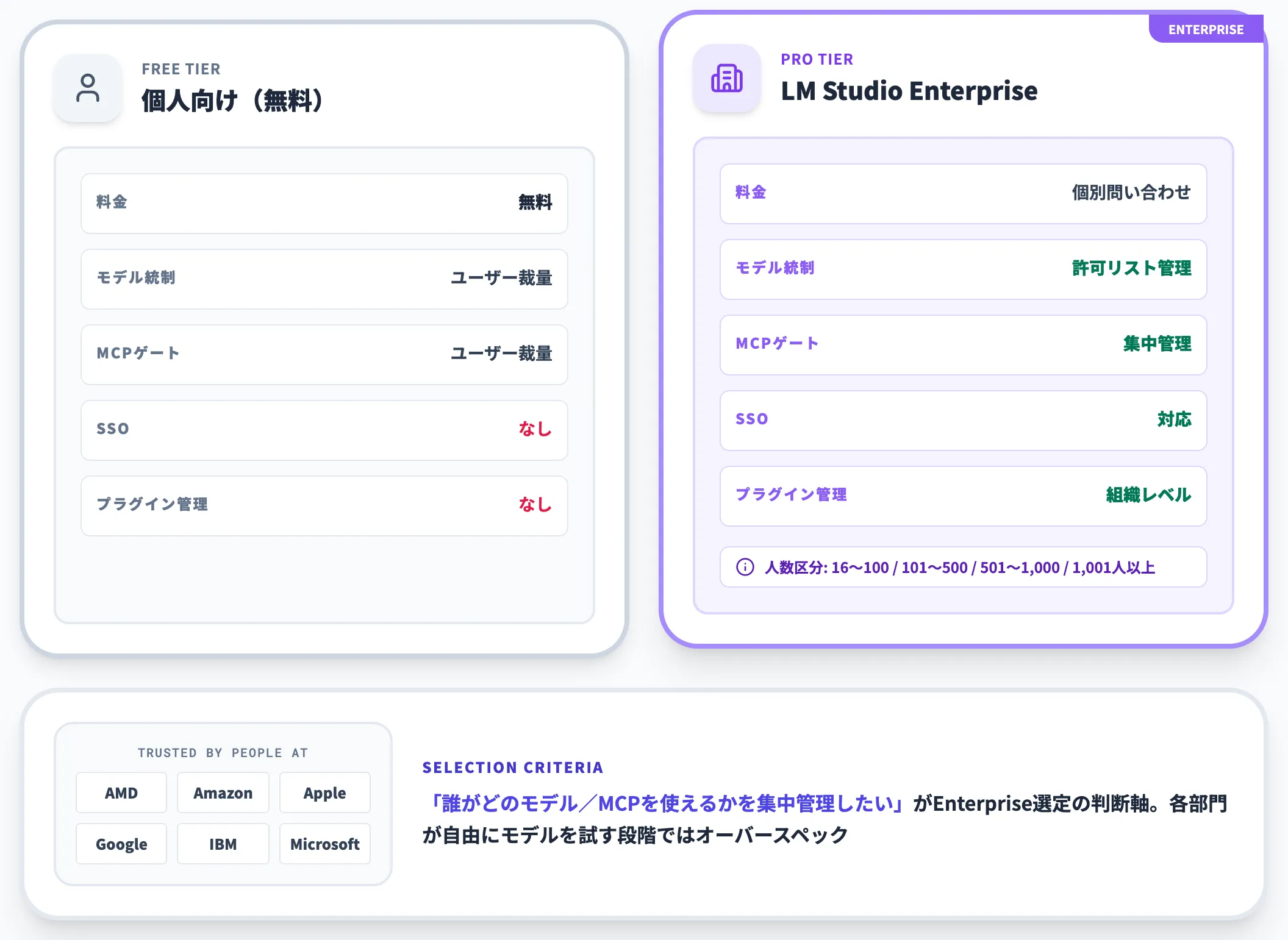Click the FREE TIER label
This screenshot has height=940, width=1288.
(x=181, y=69)
